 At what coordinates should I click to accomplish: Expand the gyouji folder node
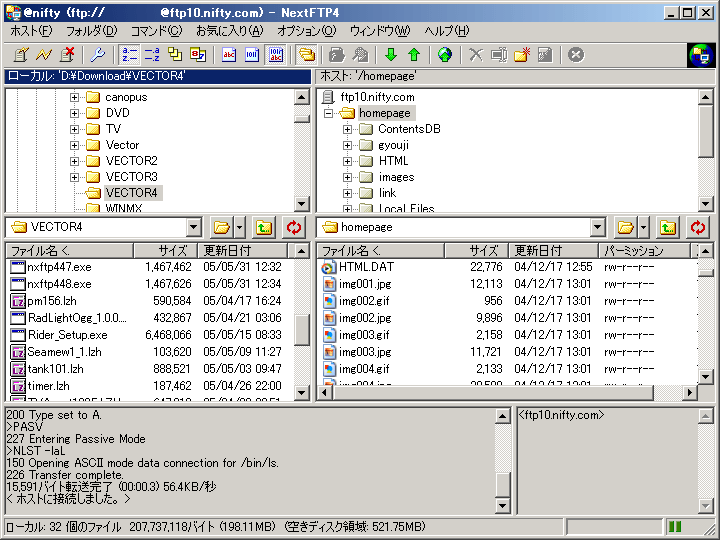[347, 146]
